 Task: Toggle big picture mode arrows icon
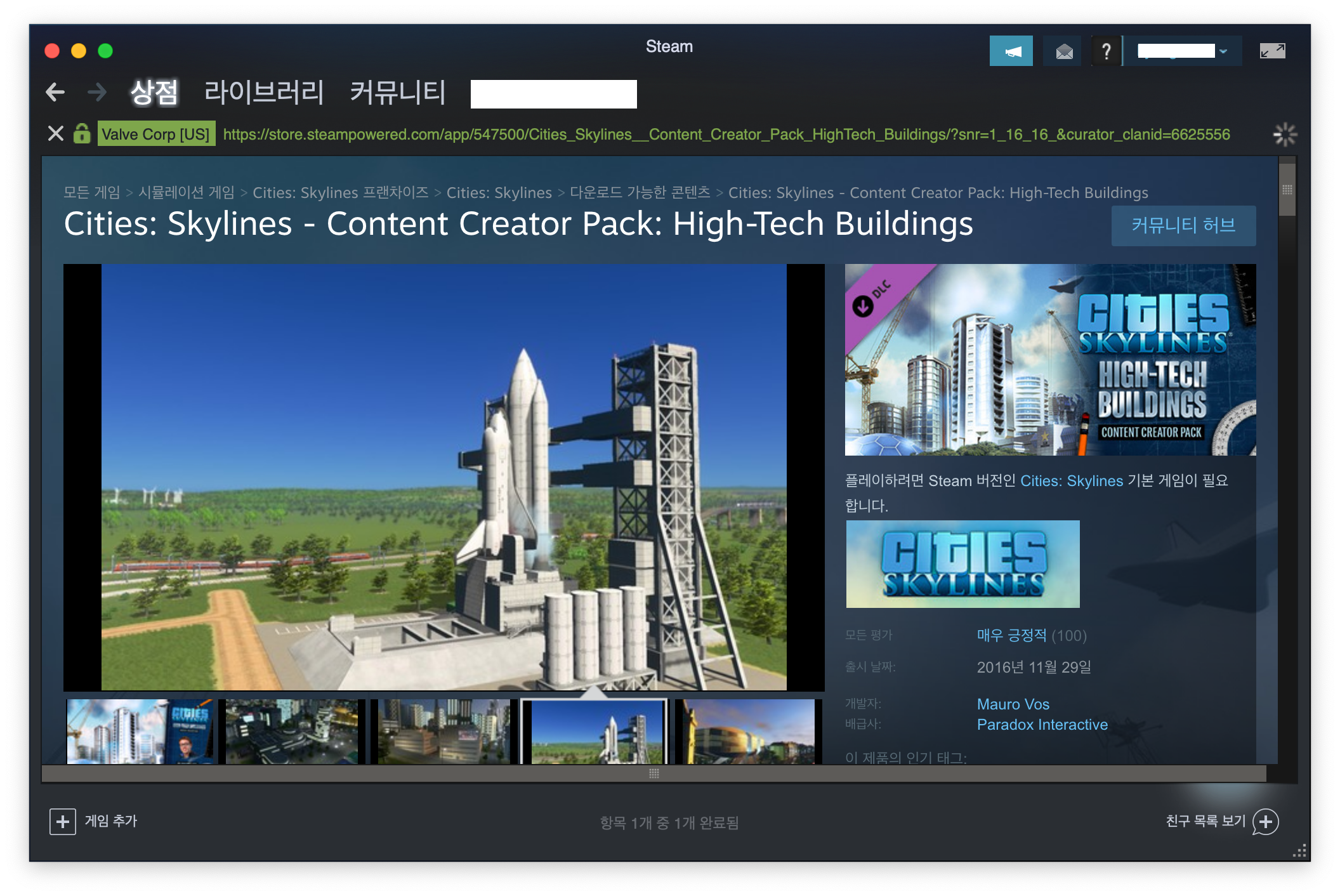click(1272, 51)
